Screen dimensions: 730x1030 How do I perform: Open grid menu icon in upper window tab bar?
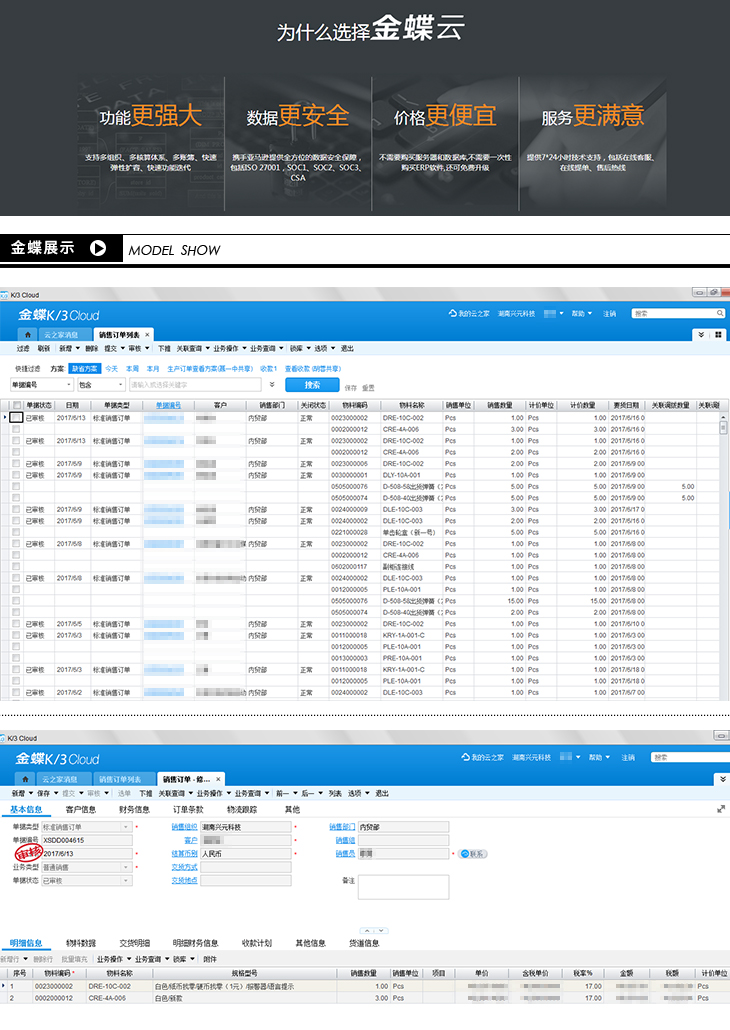(x=718, y=335)
